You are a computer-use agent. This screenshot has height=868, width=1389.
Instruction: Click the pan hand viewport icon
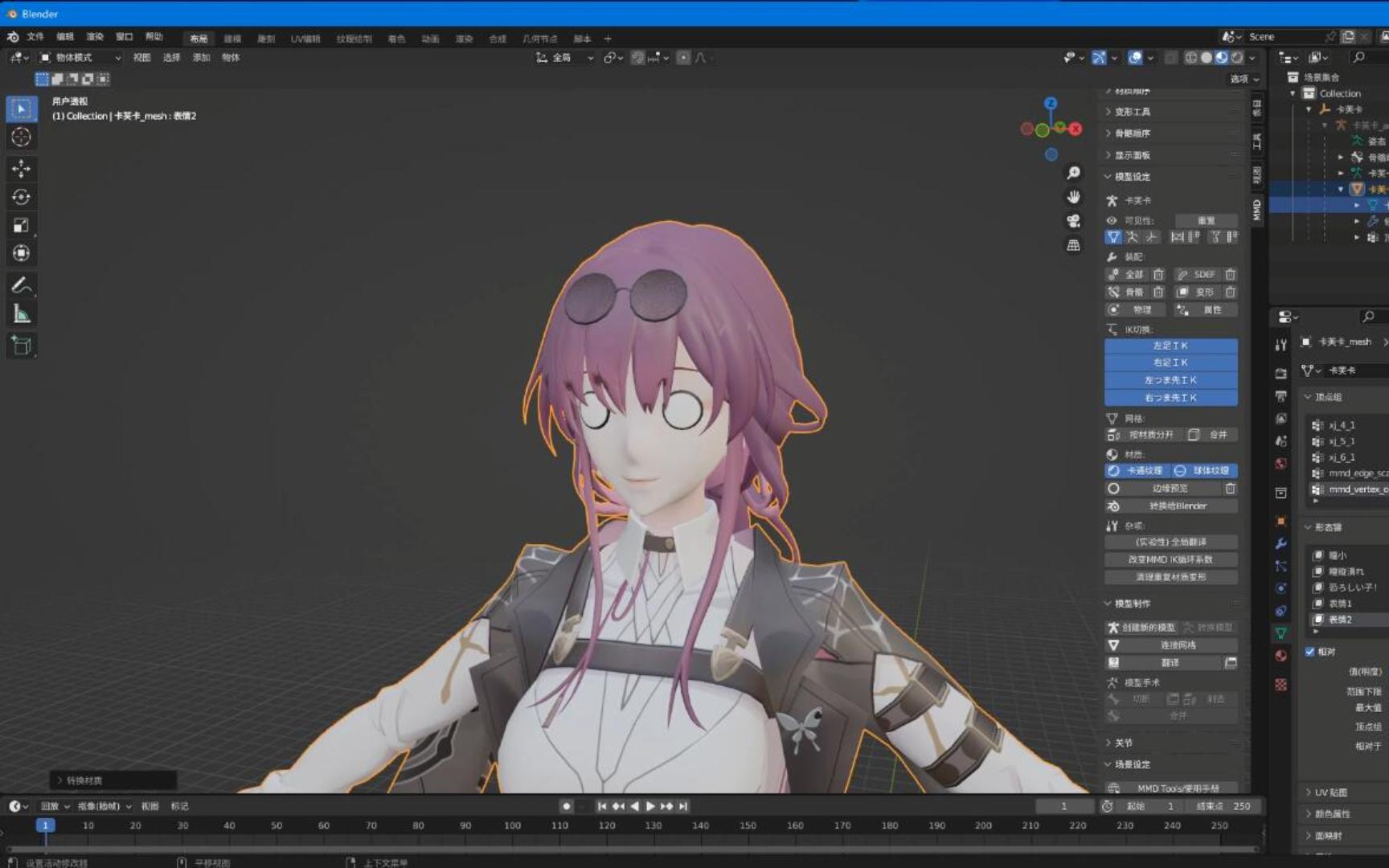click(1073, 197)
